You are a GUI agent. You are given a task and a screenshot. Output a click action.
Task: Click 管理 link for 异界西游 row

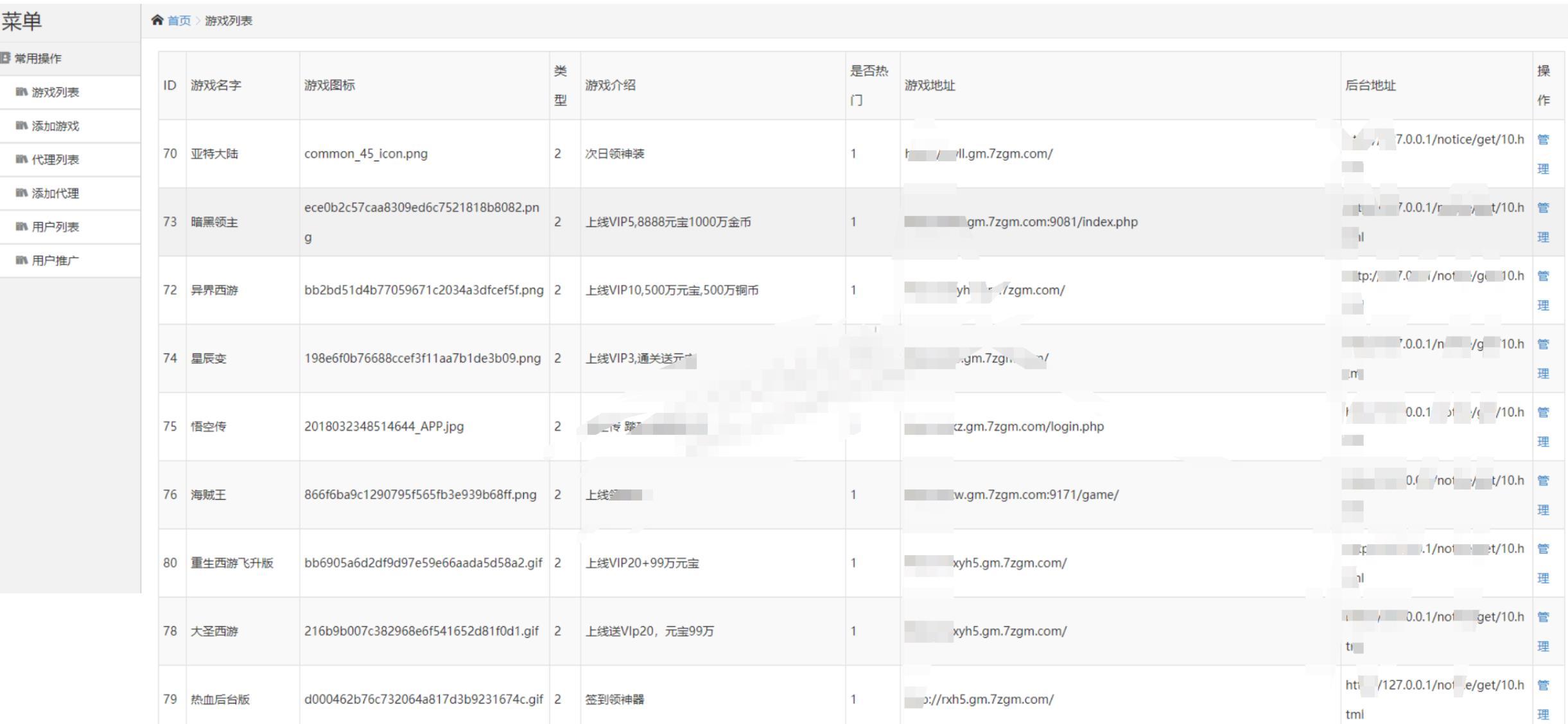coord(1543,290)
